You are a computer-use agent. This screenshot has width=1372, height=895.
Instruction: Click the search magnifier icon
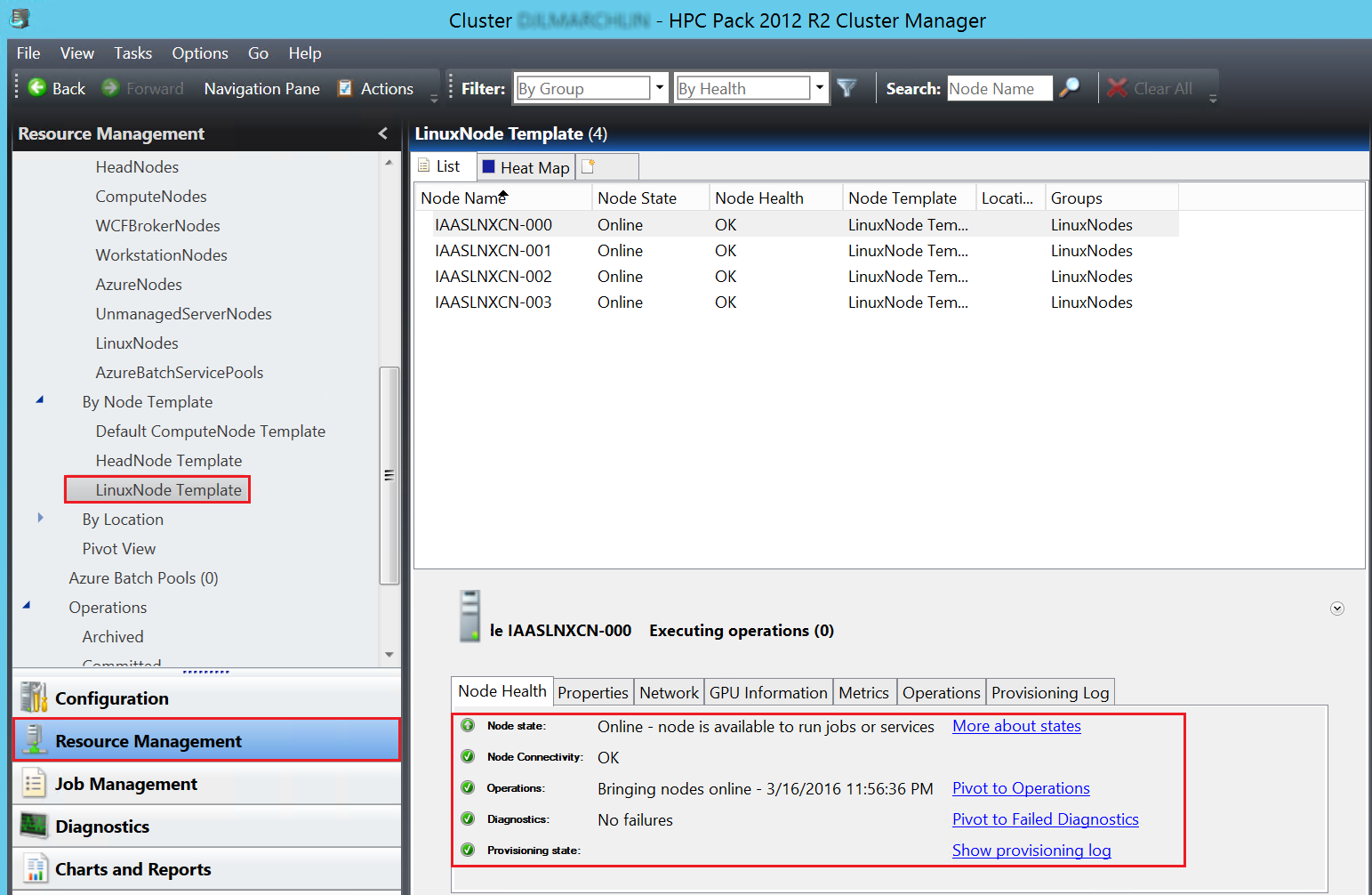[x=1070, y=87]
